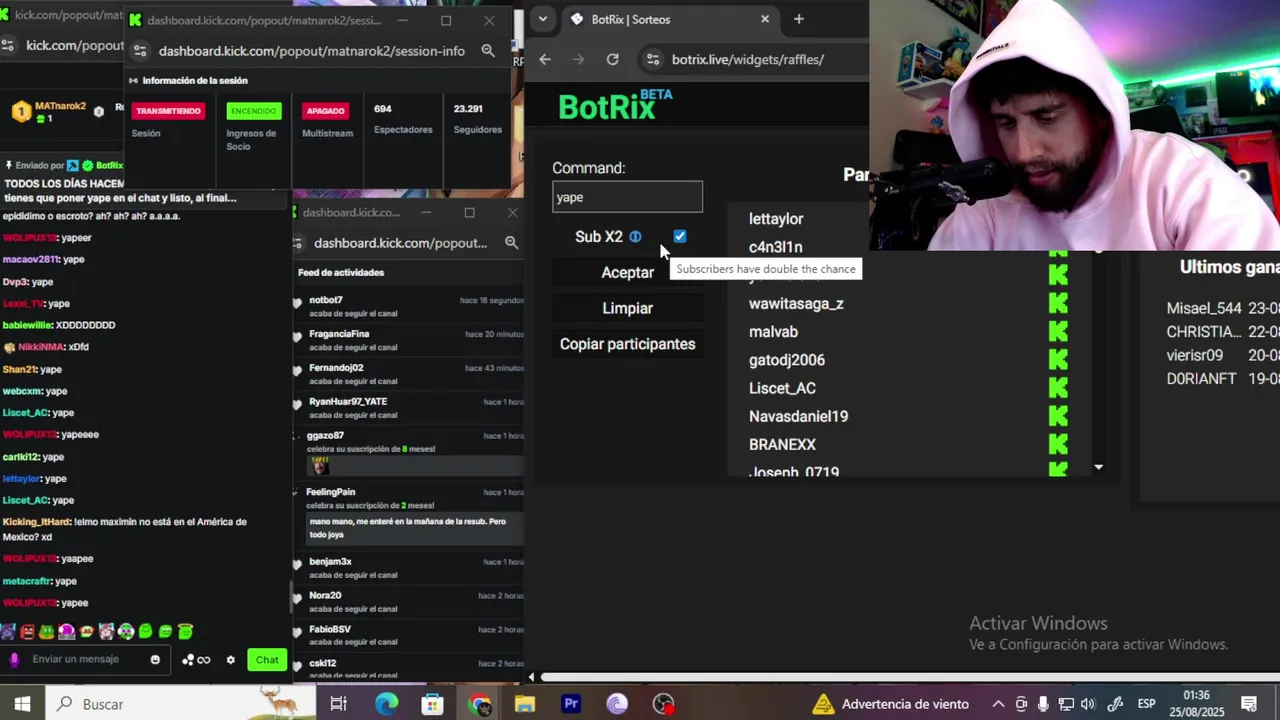Screen dimensions: 1280x720
Task: Open a new browser tab
Action: point(798,19)
